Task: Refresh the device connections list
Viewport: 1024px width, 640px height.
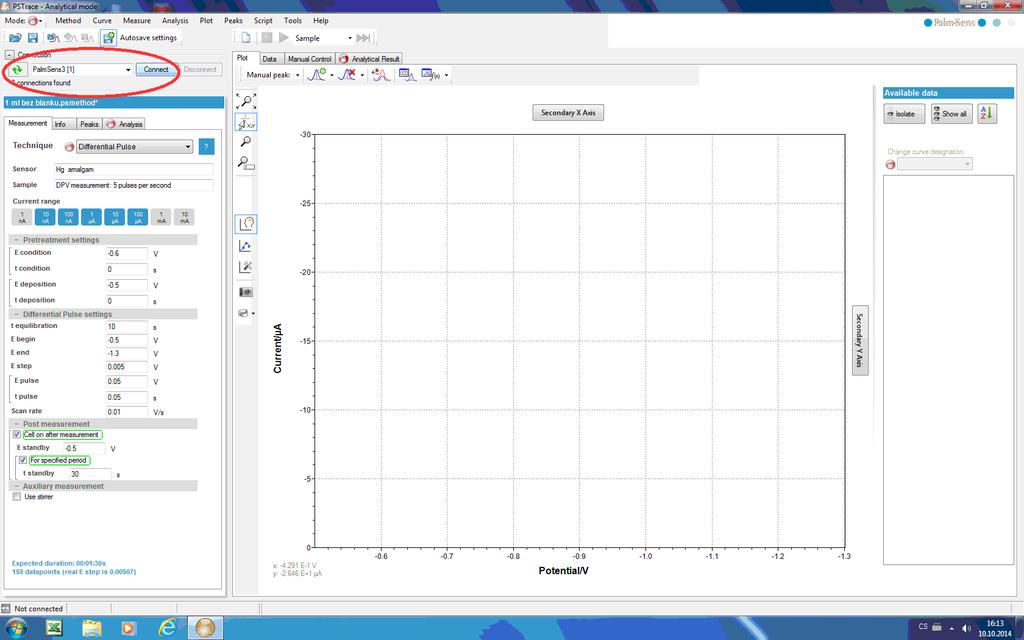Action: (x=17, y=69)
